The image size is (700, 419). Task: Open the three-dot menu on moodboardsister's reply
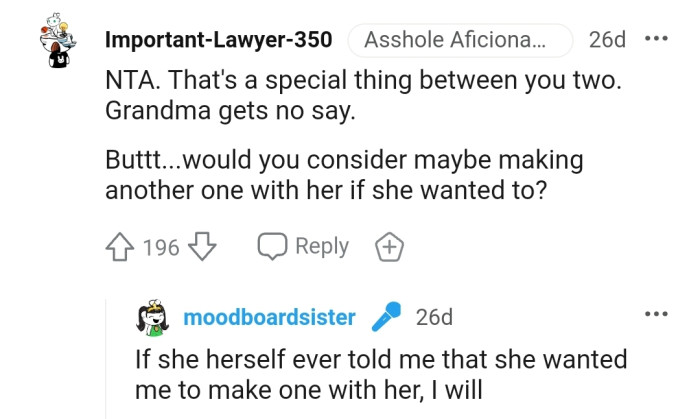(x=656, y=314)
